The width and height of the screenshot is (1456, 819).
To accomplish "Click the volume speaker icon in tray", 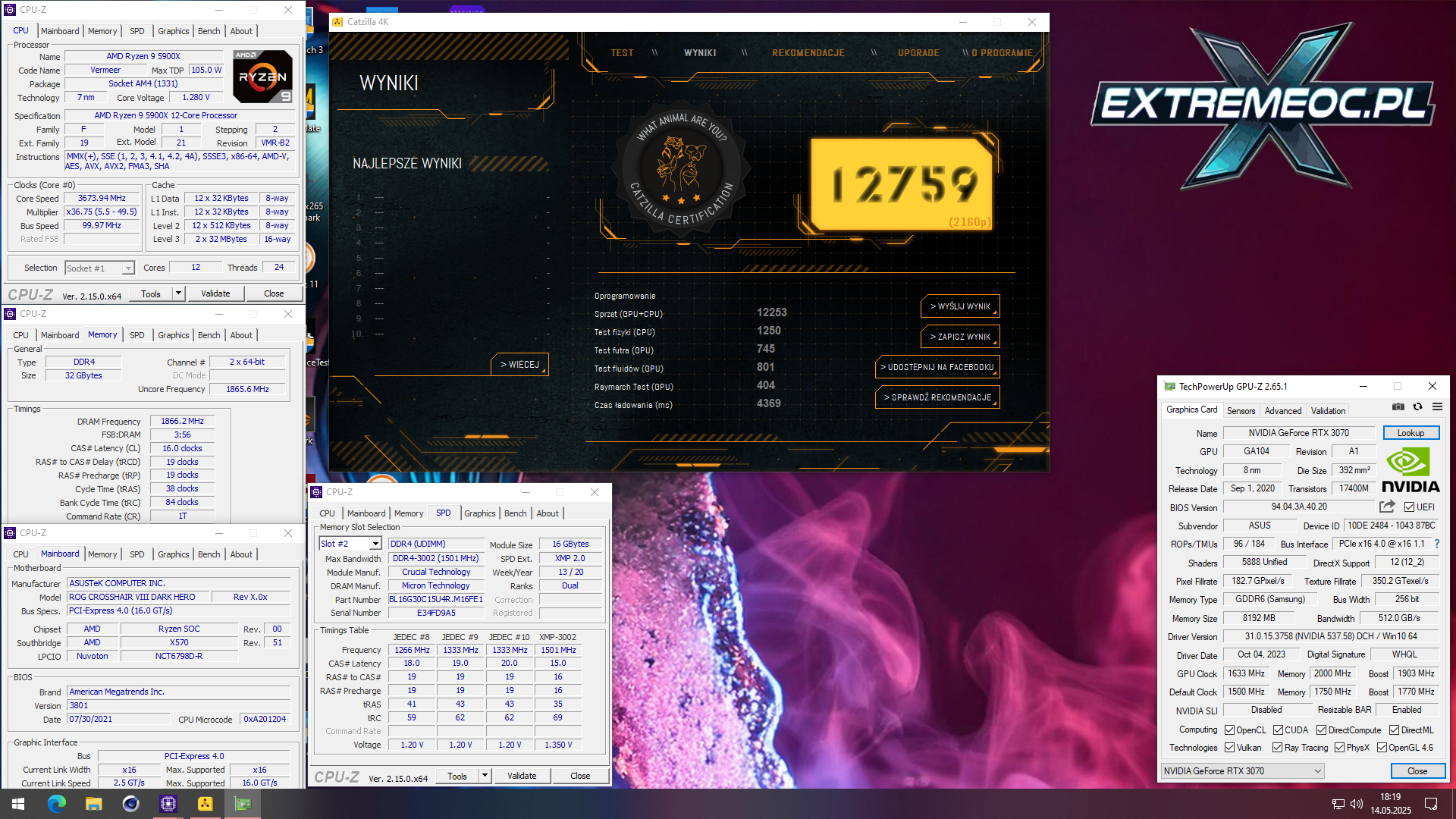I will point(1357,804).
